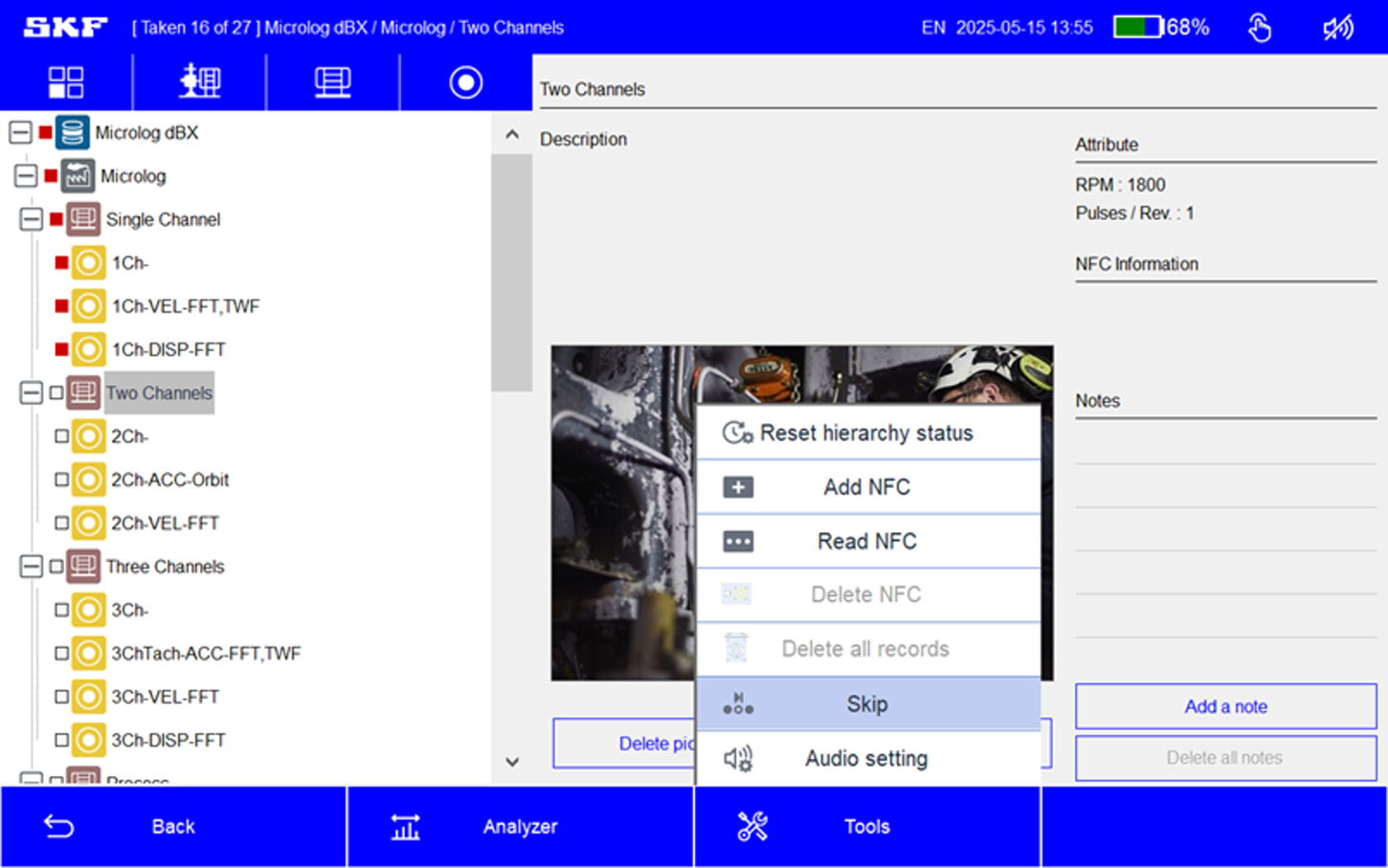Screen dimensions: 1388x868
Task: Choose Delete NFC from the menu
Action: pos(868,594)
